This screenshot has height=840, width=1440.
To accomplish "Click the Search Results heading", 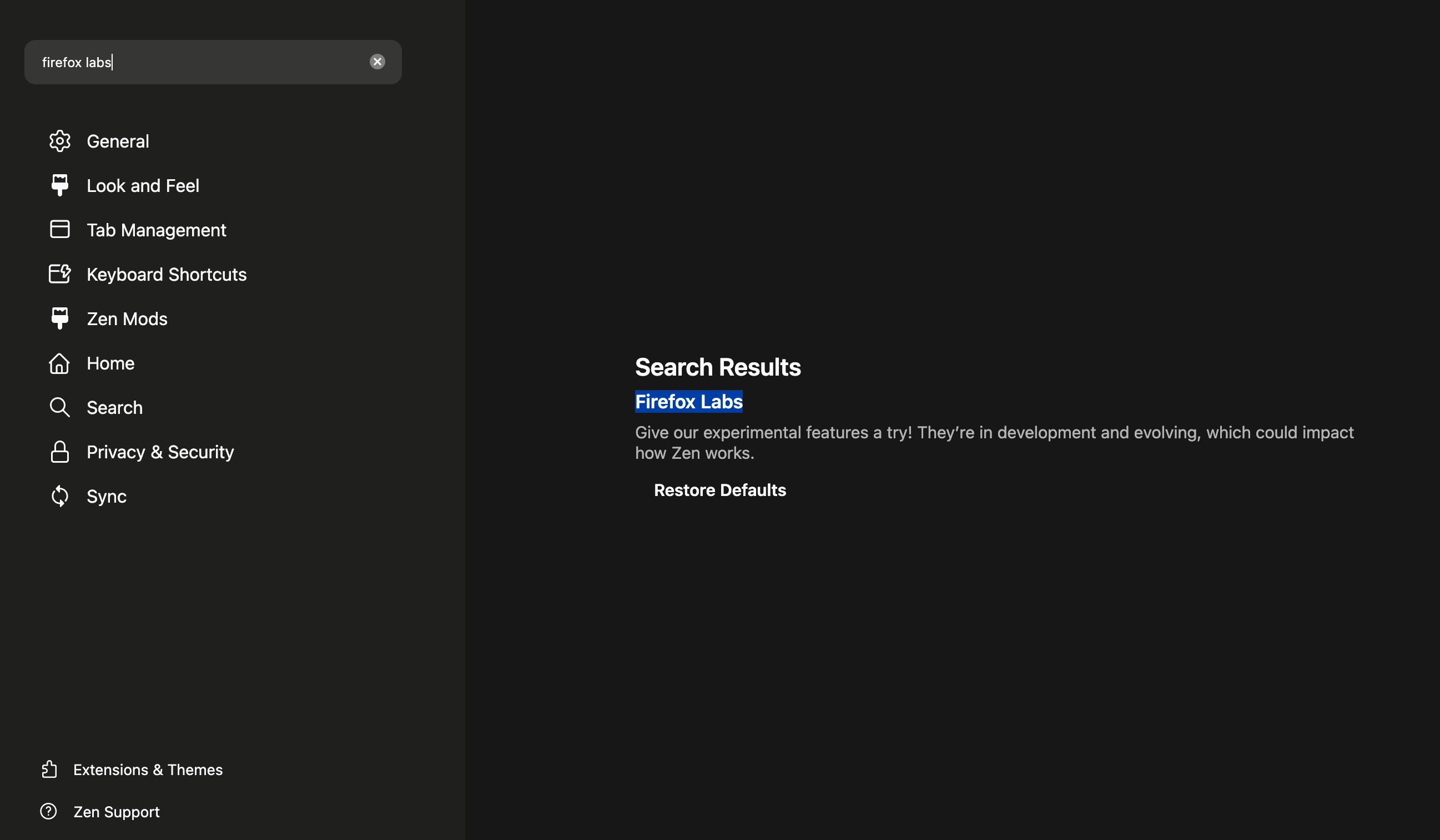I will (718, 367).
